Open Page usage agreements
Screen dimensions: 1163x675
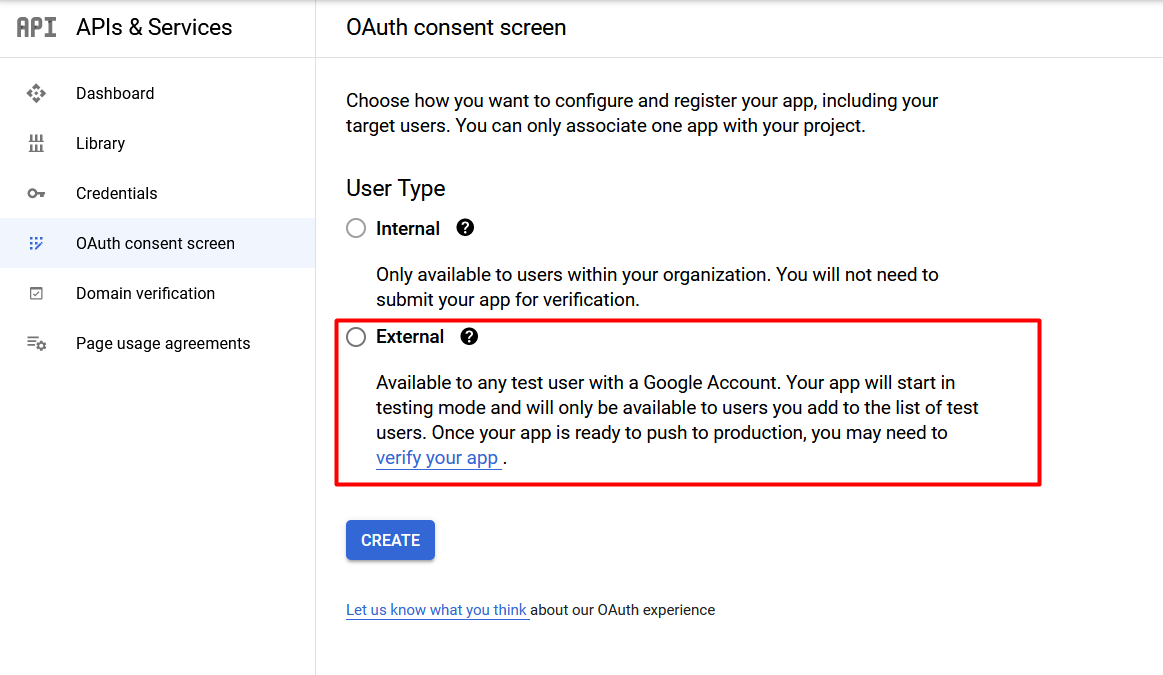pyautogui.click(x=157, y=343)
